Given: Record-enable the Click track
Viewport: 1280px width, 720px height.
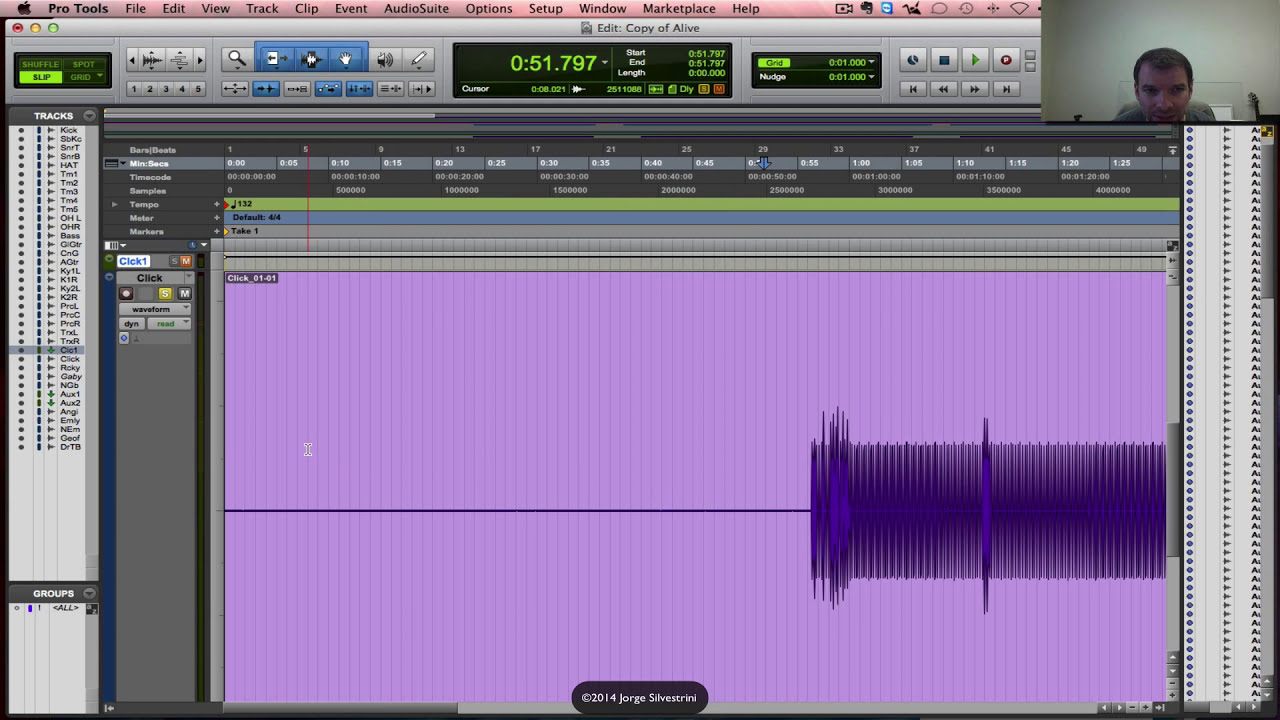Looking at the screenshot, I should [x=126, y=293].
